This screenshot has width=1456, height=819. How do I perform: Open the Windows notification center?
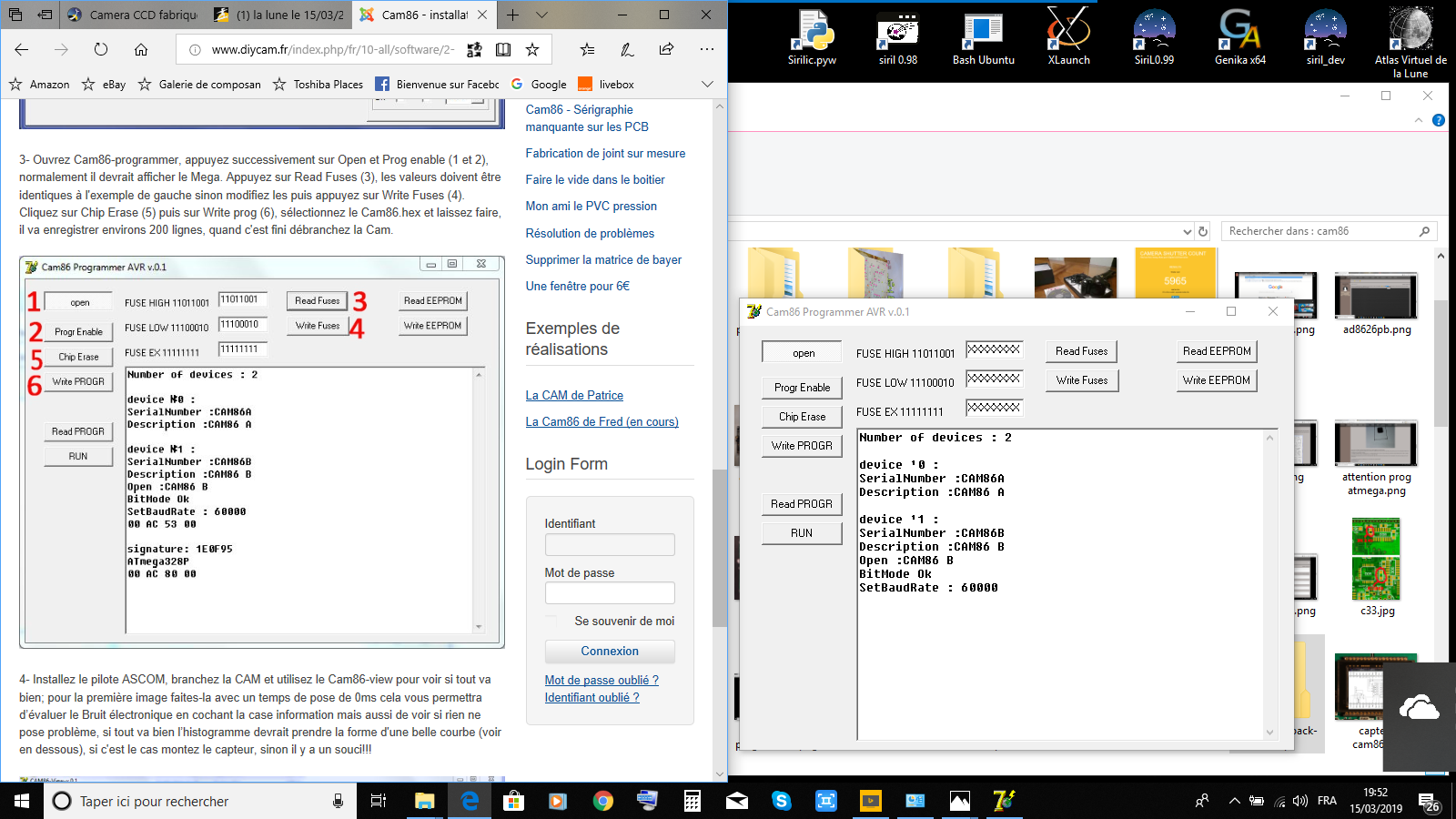click(x=1429, y=802)
